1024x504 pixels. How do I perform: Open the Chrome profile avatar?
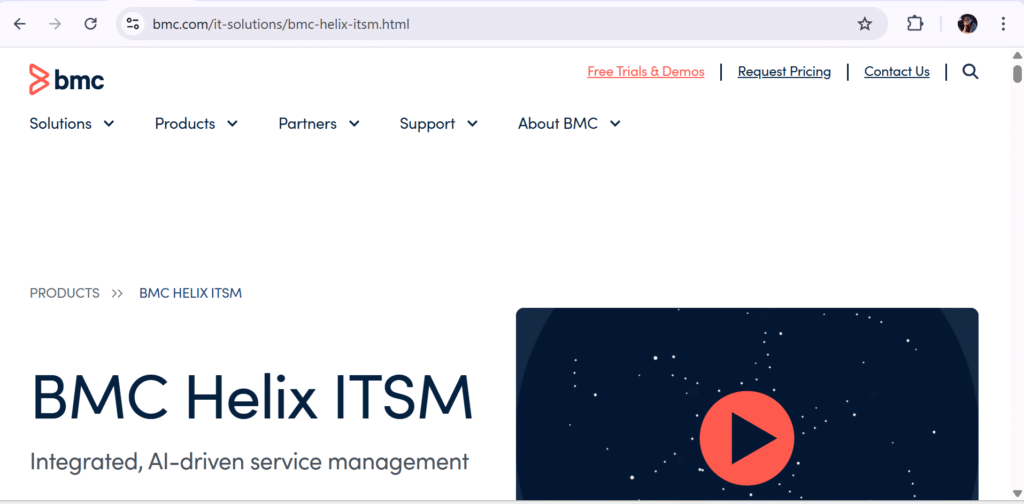pos(967,24)
